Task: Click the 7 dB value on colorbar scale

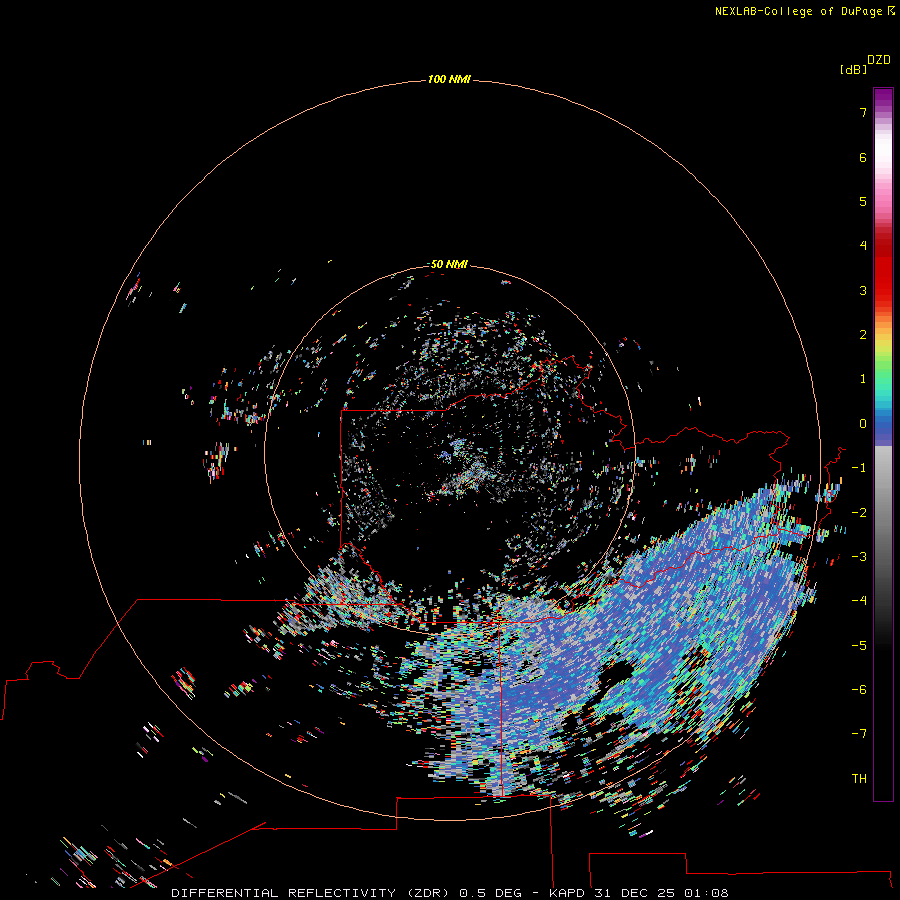Action: 863,112
